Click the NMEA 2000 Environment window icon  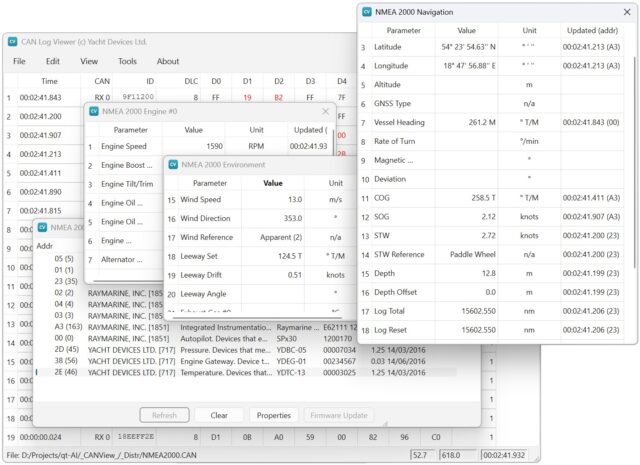(x=173, y=165)
